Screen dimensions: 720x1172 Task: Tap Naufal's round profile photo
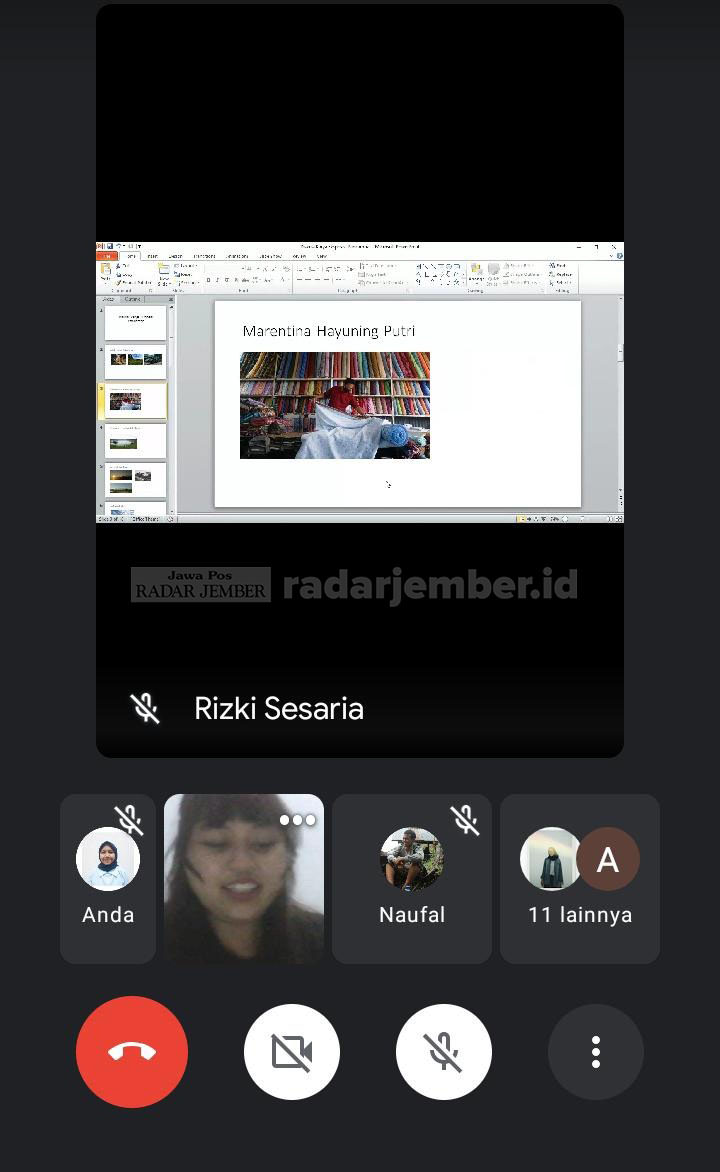412,859
